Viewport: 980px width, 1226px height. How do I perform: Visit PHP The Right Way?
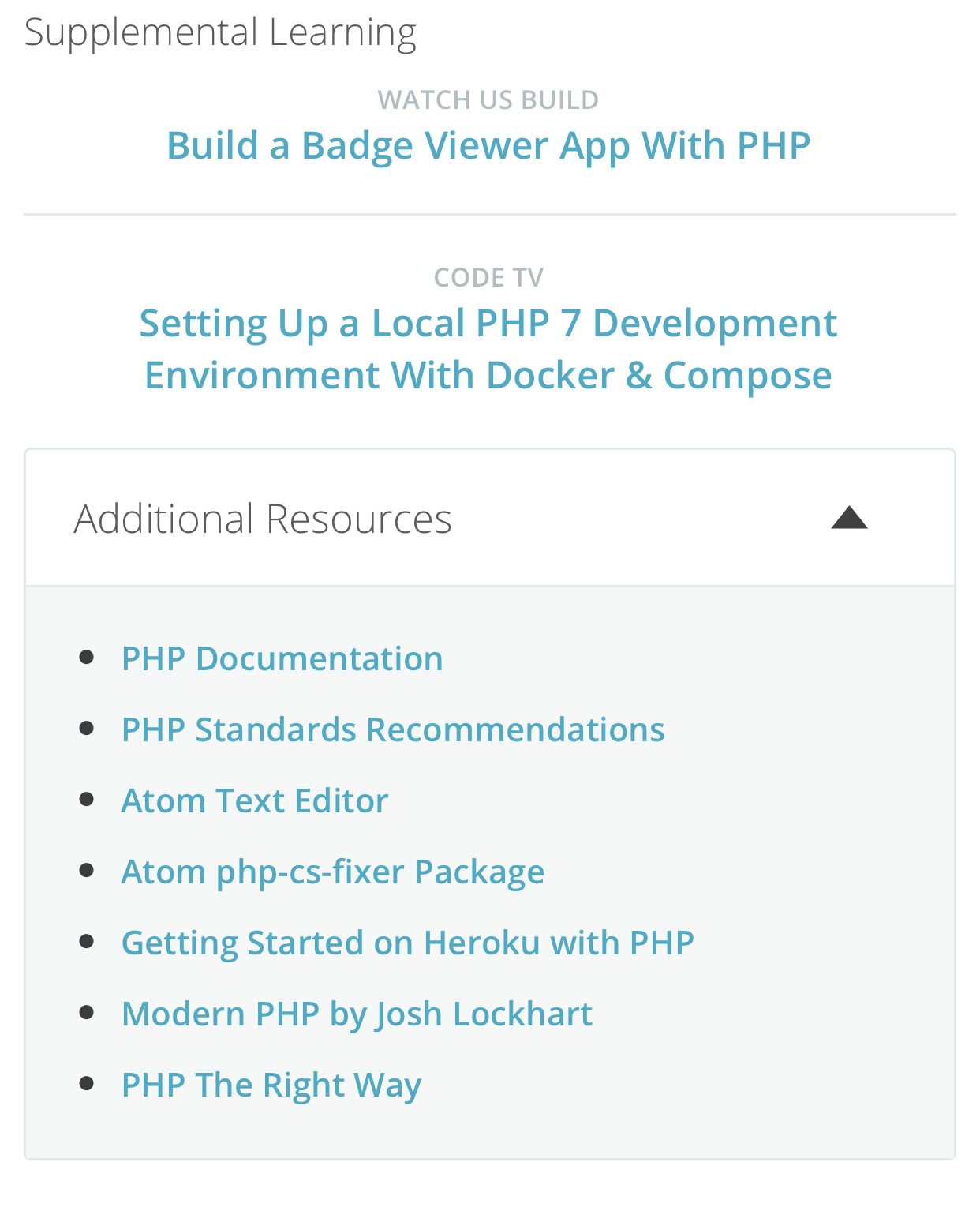tap(271, 1084)
